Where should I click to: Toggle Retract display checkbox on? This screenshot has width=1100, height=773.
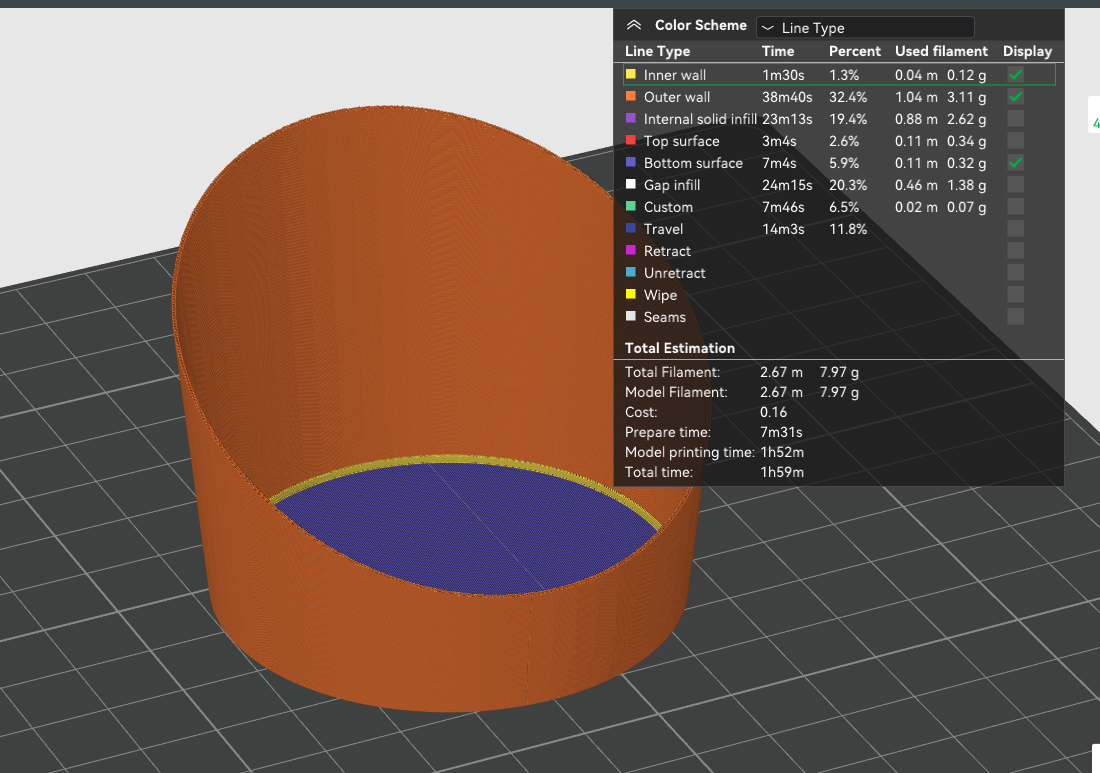click(x=1015, y=251)
